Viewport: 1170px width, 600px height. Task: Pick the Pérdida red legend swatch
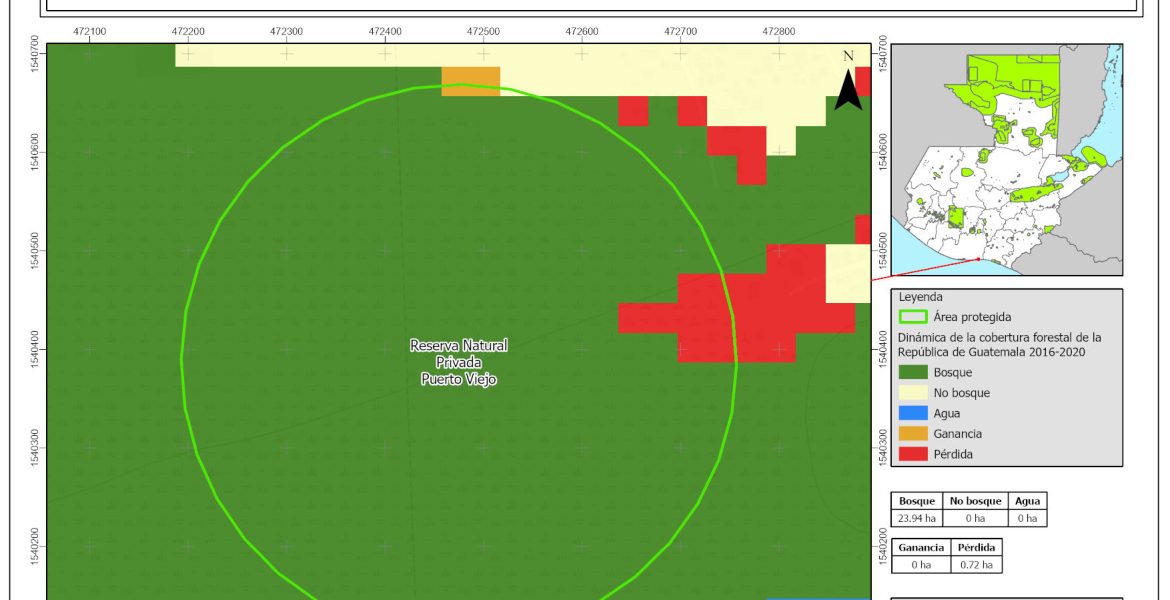click(x=912, y=454)
